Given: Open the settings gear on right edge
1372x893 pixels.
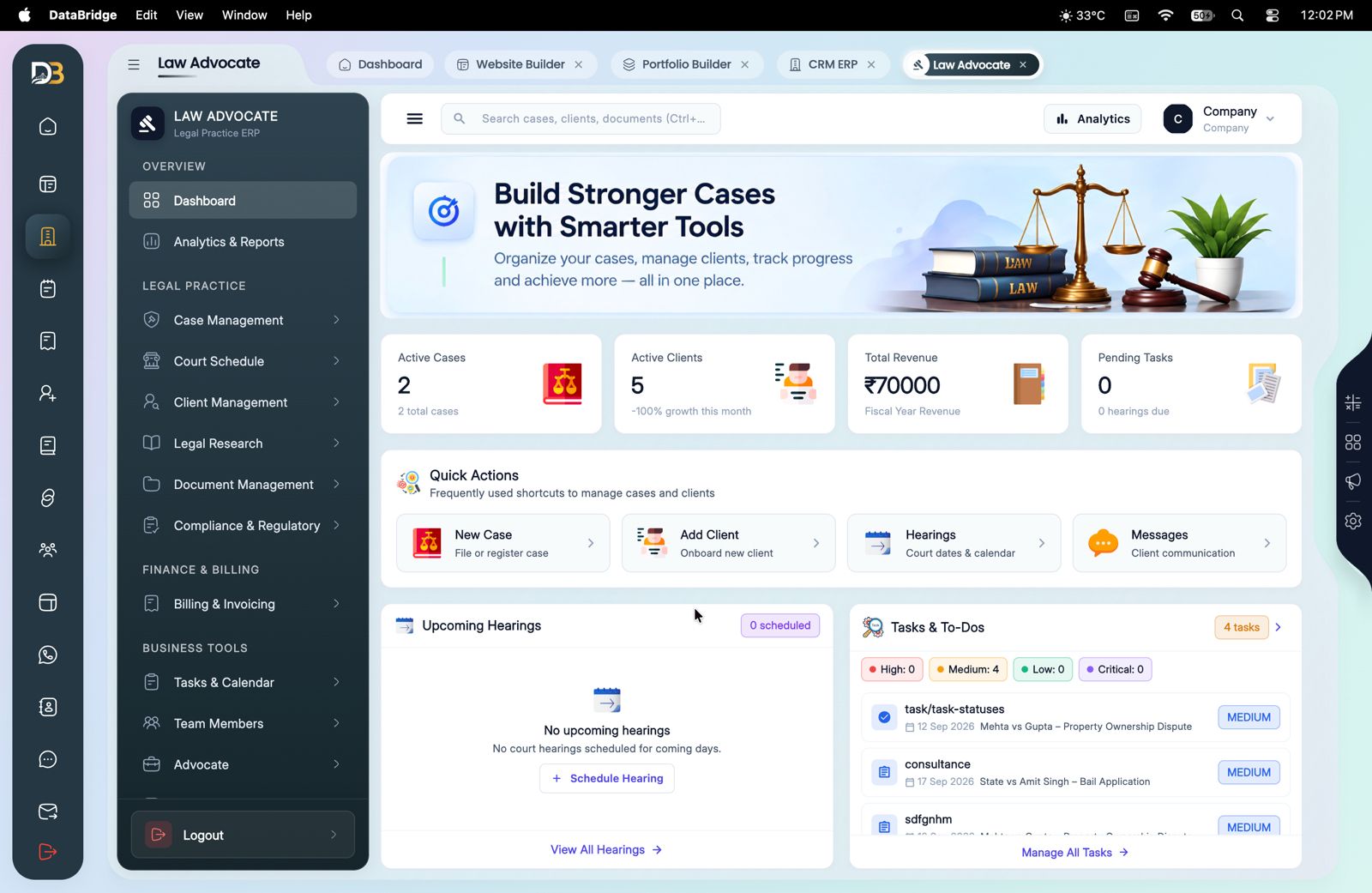Looking at the screenshot, I should click(1353, 521).
